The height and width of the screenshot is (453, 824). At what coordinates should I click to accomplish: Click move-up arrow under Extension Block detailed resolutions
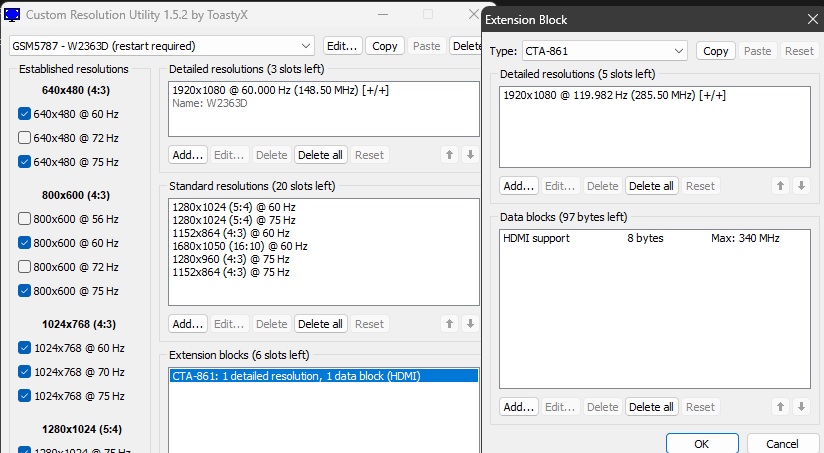click(x=780, y=186)
